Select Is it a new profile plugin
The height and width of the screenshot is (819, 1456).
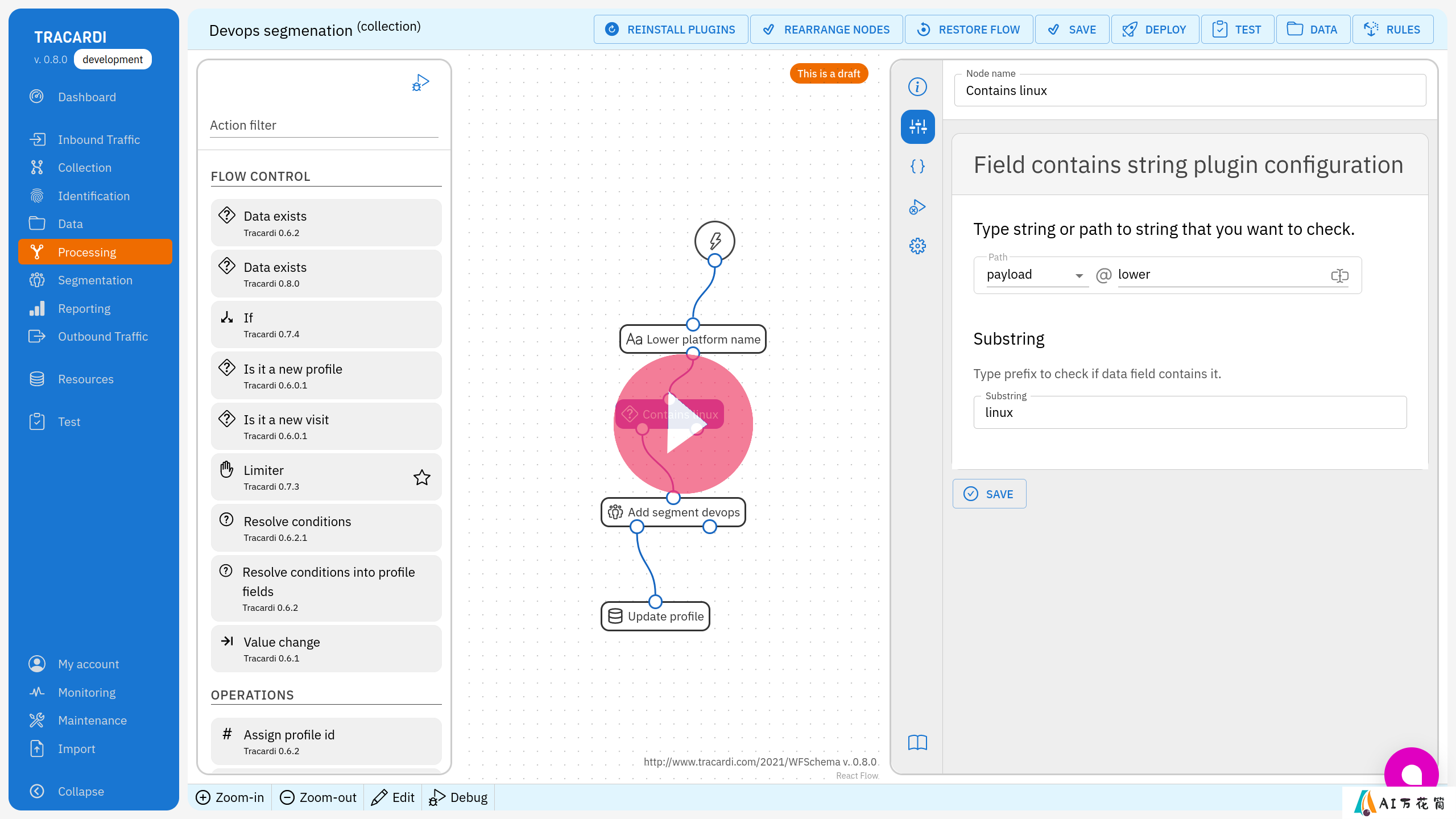tap(326, 375)
